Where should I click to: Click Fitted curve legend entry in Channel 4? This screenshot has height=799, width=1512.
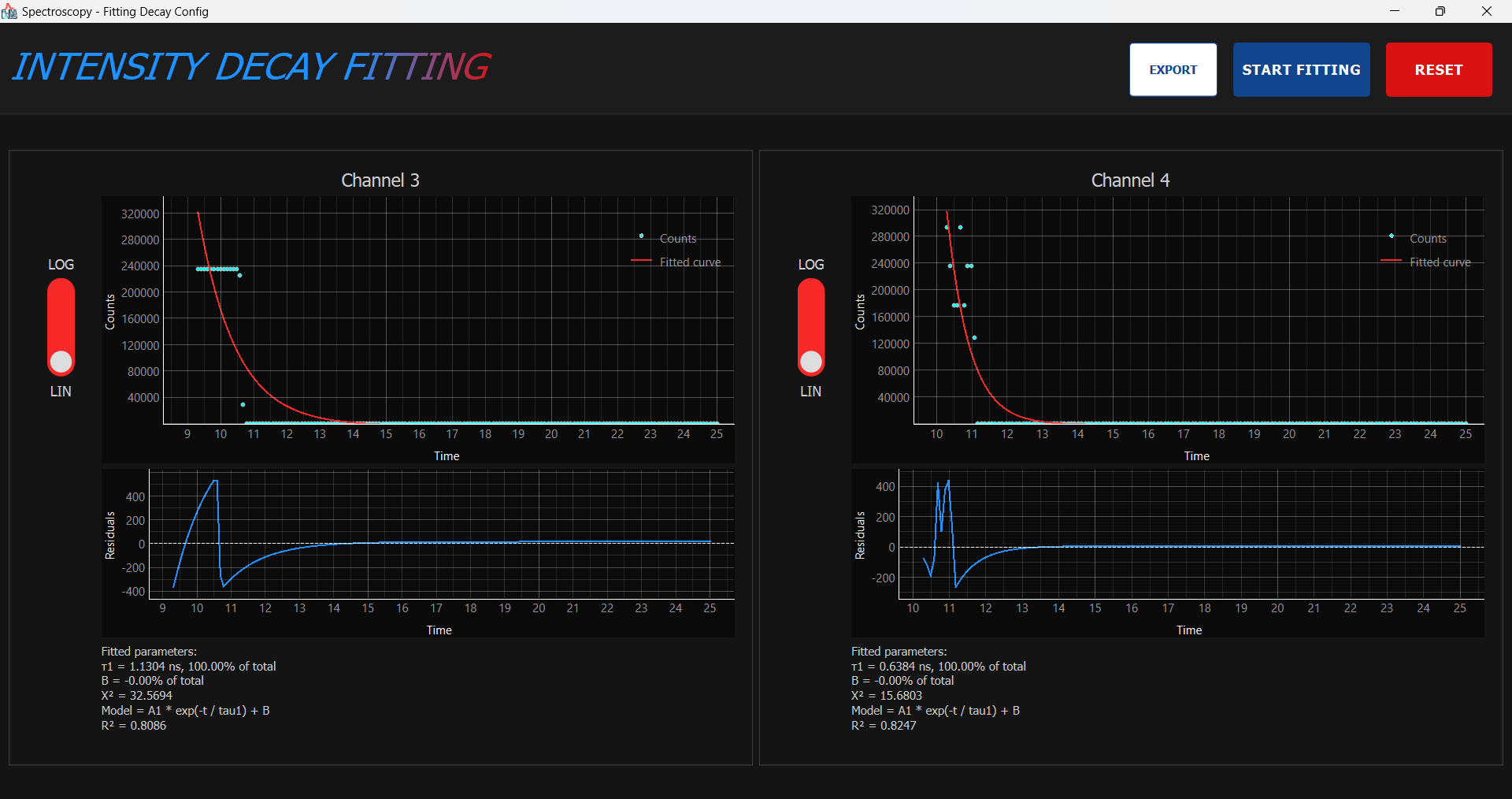pyautogui.click(x=1425, y=262)
